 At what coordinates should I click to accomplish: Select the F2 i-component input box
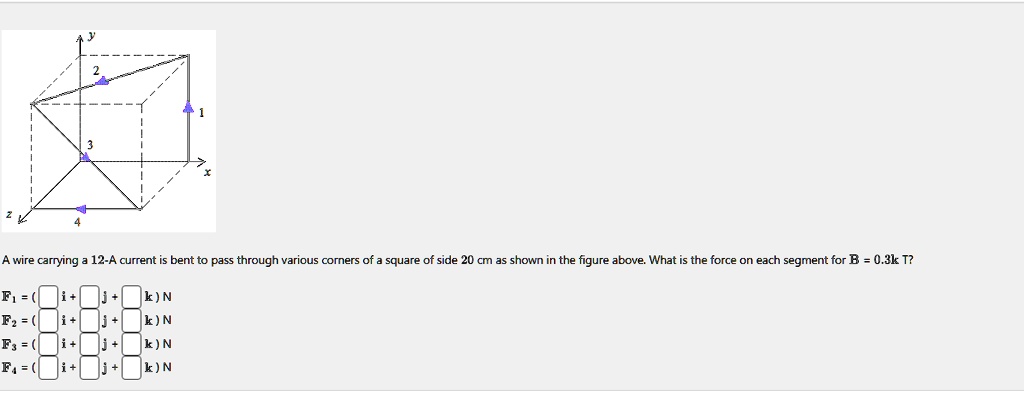coord(48,321)
